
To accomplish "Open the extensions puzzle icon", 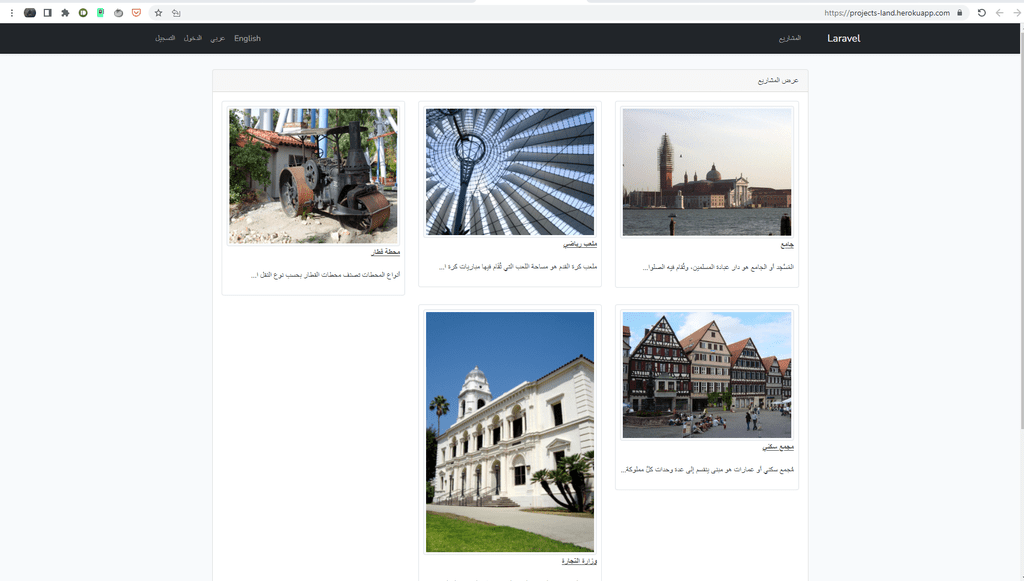I will click(65, 12).
